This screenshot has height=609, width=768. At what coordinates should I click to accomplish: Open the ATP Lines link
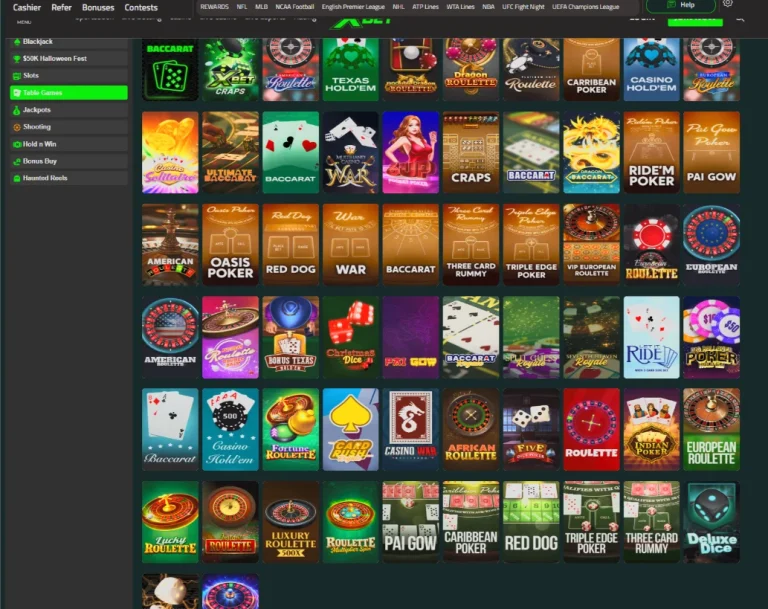425,7
